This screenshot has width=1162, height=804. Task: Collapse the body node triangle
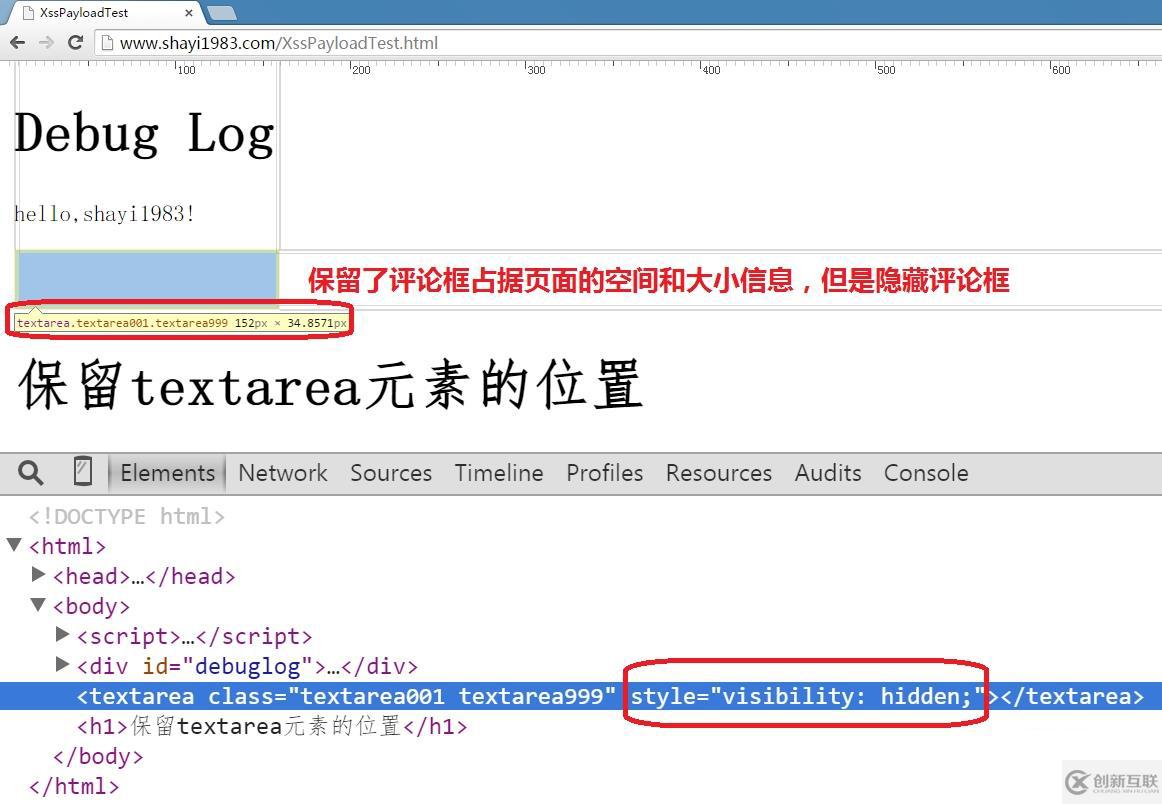(38, 605)
